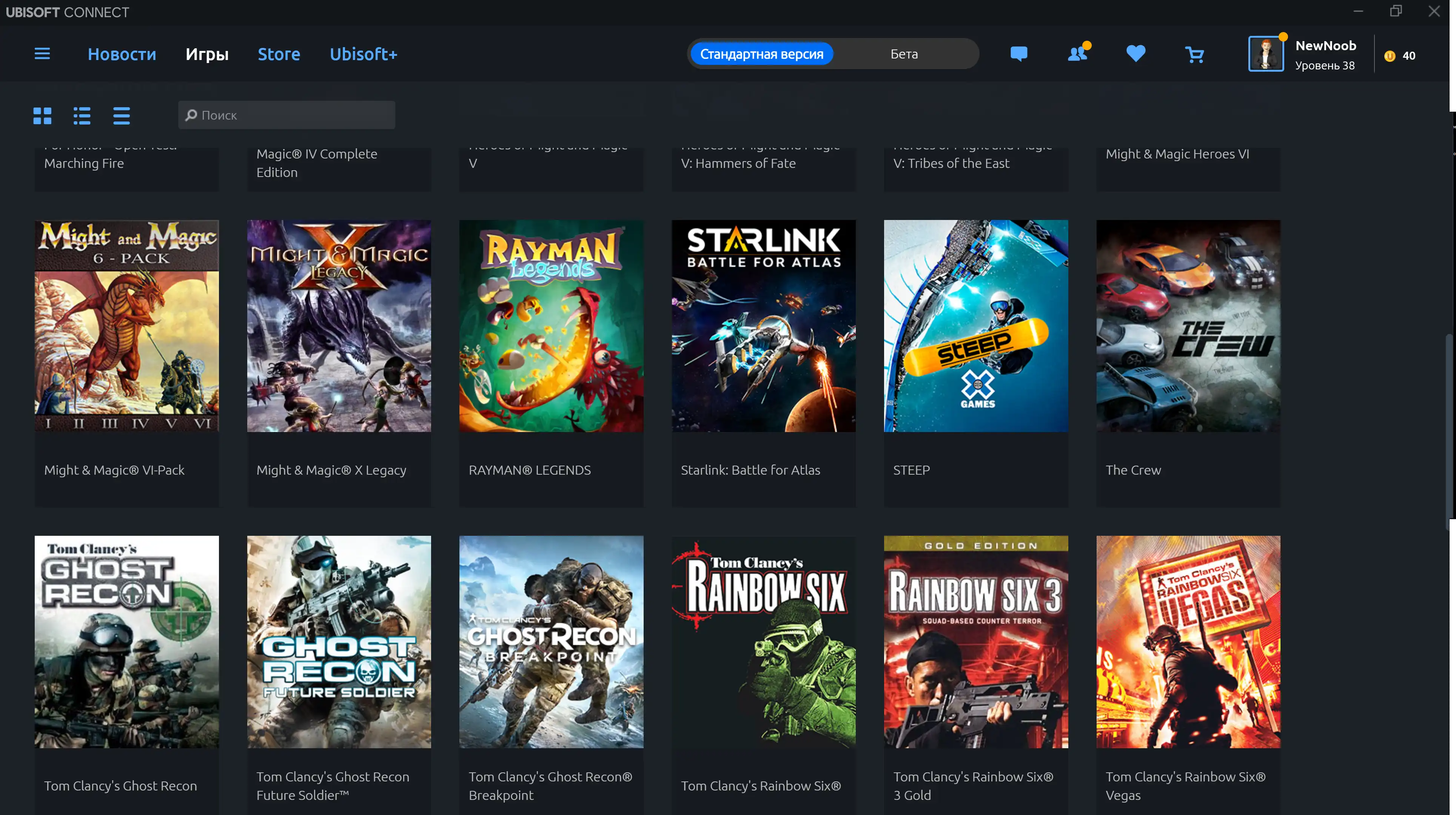Click the STEEP title text
Viewport: 1456px width, 815px height.
pyautogui.click(x=911, y=470)
